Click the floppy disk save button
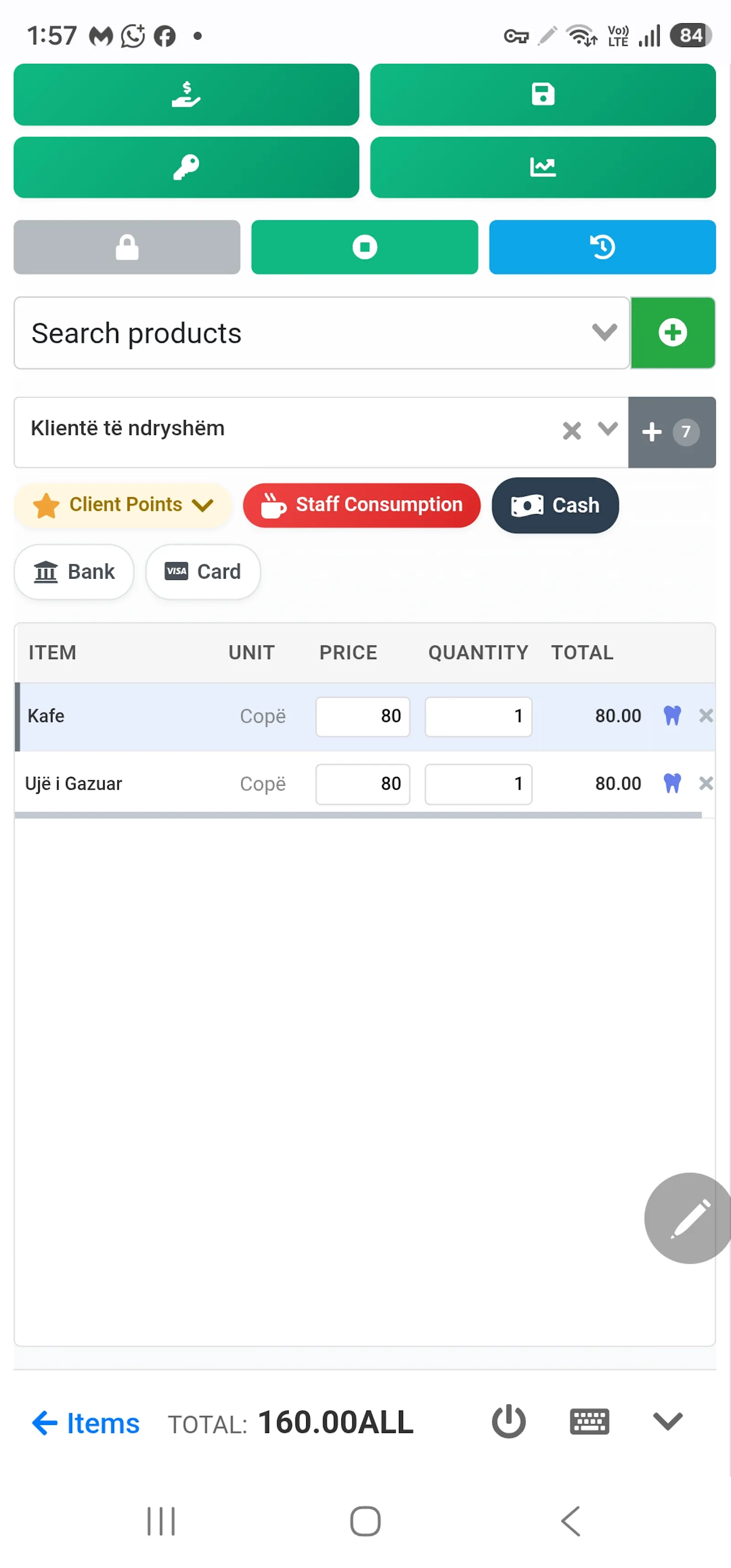Viewport: 731px width, 1568px height. click(x=543, y=94)
